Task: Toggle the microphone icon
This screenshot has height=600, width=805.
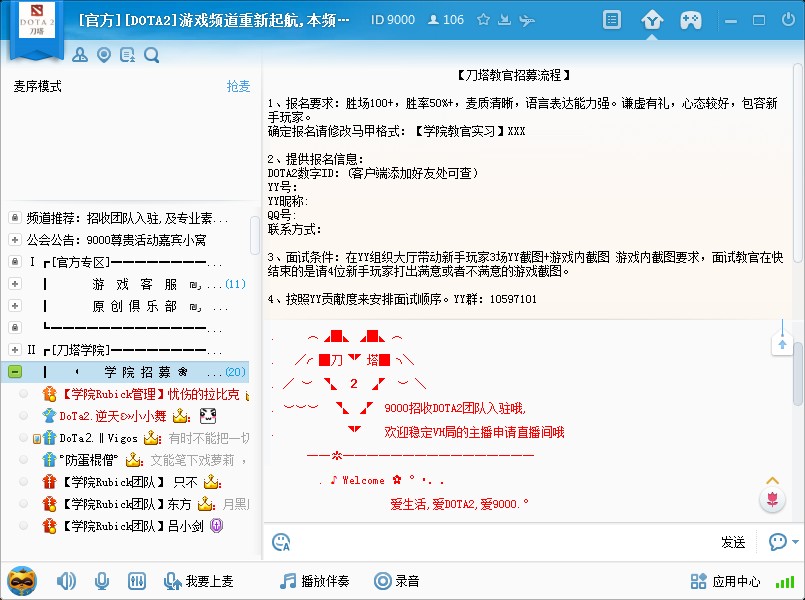Action: [x=102, y=581]
